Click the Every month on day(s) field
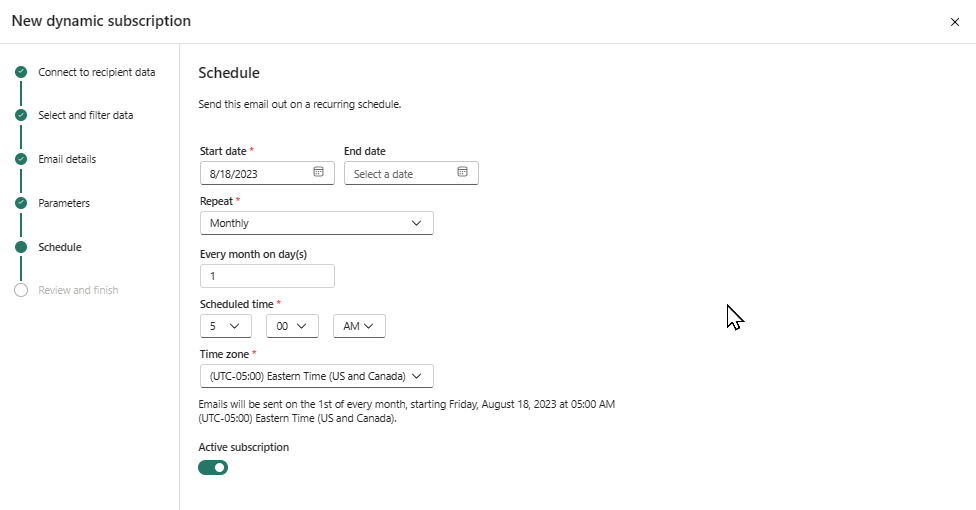 coord(267,276)
